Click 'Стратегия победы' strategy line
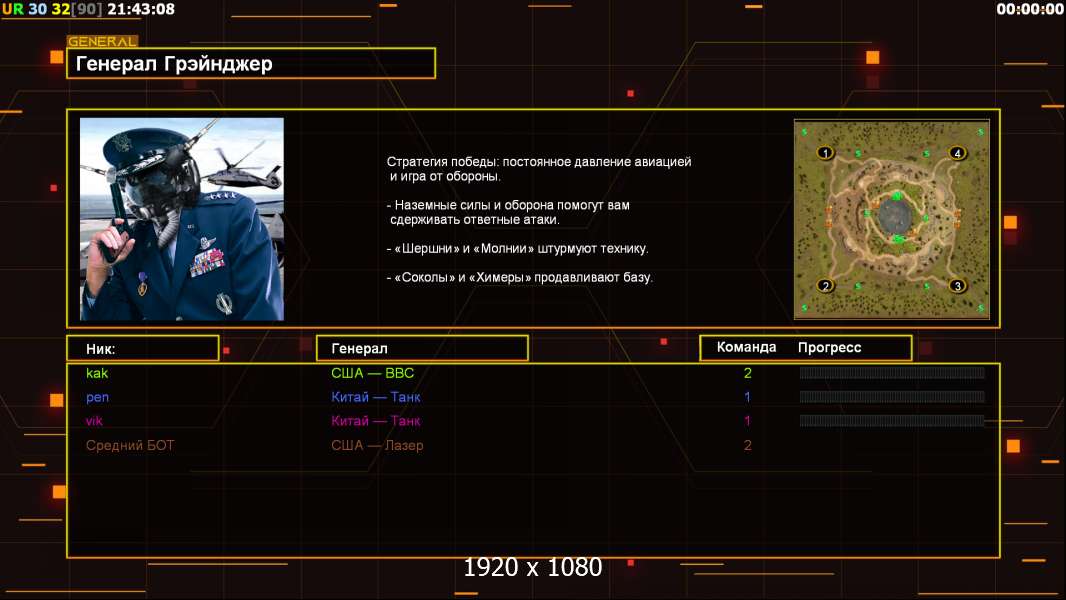Screen dimensions: 1066x600 pos(539,169)
